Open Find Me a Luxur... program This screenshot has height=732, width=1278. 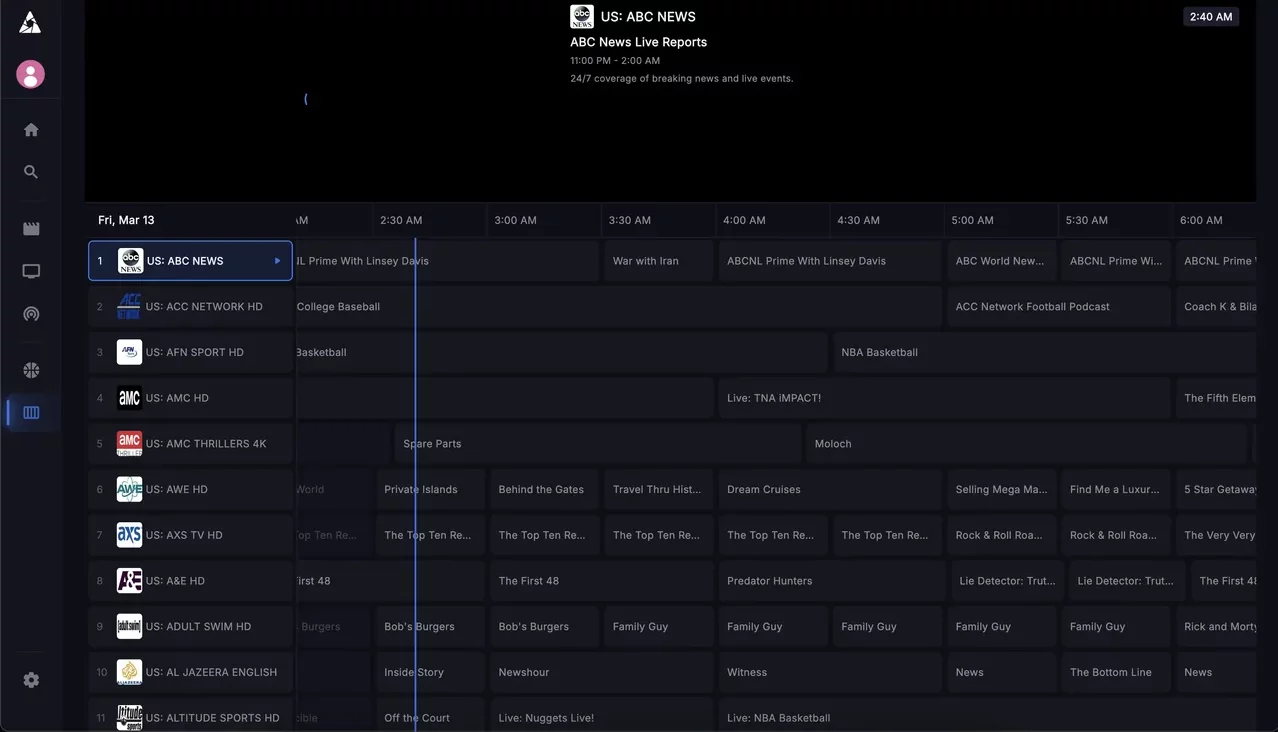(1116, 489)
